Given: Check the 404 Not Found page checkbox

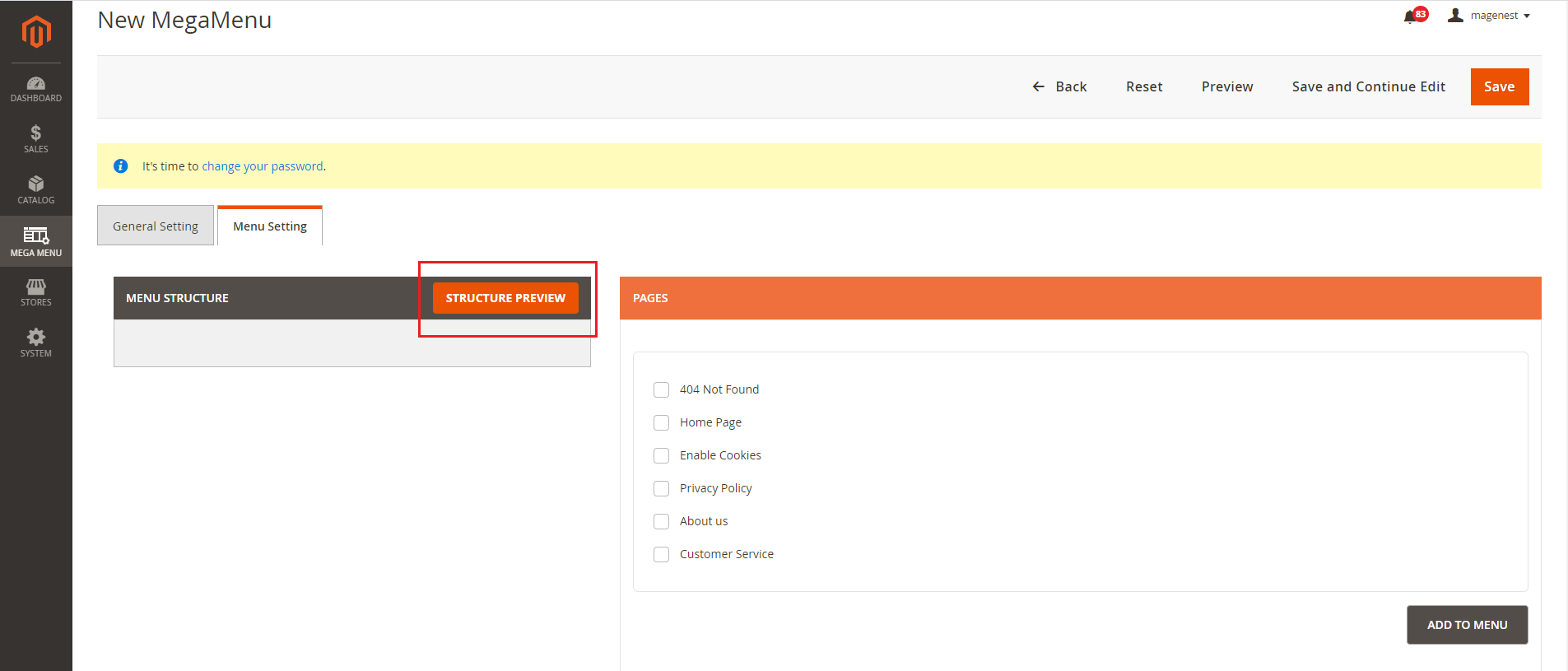Looking at the screenshot, I should click(x=661, y=389).
